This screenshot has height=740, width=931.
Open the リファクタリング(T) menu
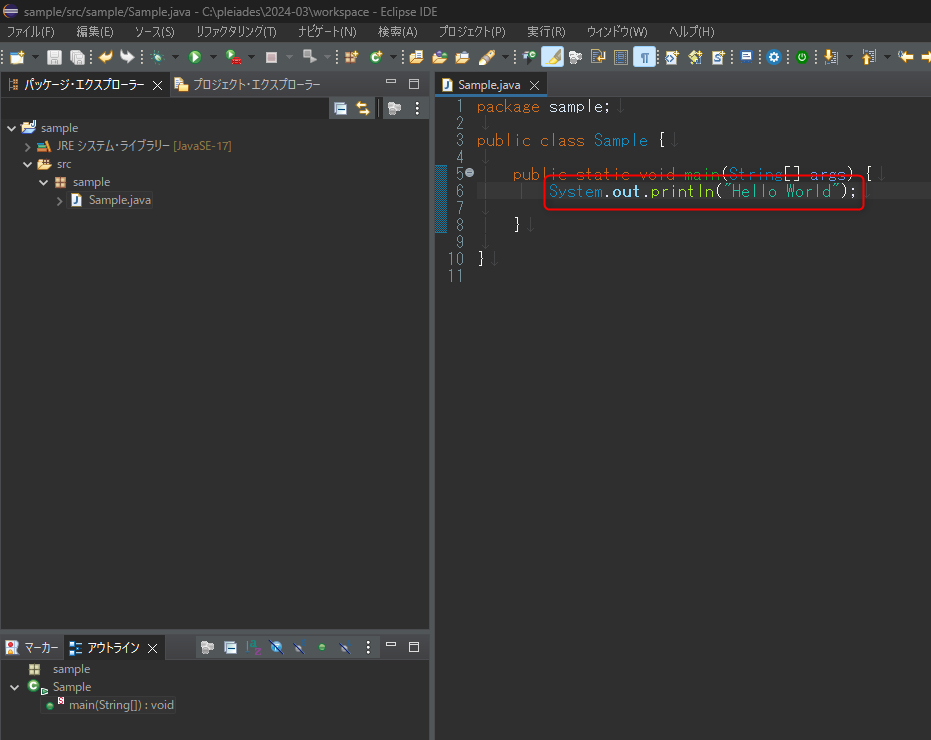point(236,31)
